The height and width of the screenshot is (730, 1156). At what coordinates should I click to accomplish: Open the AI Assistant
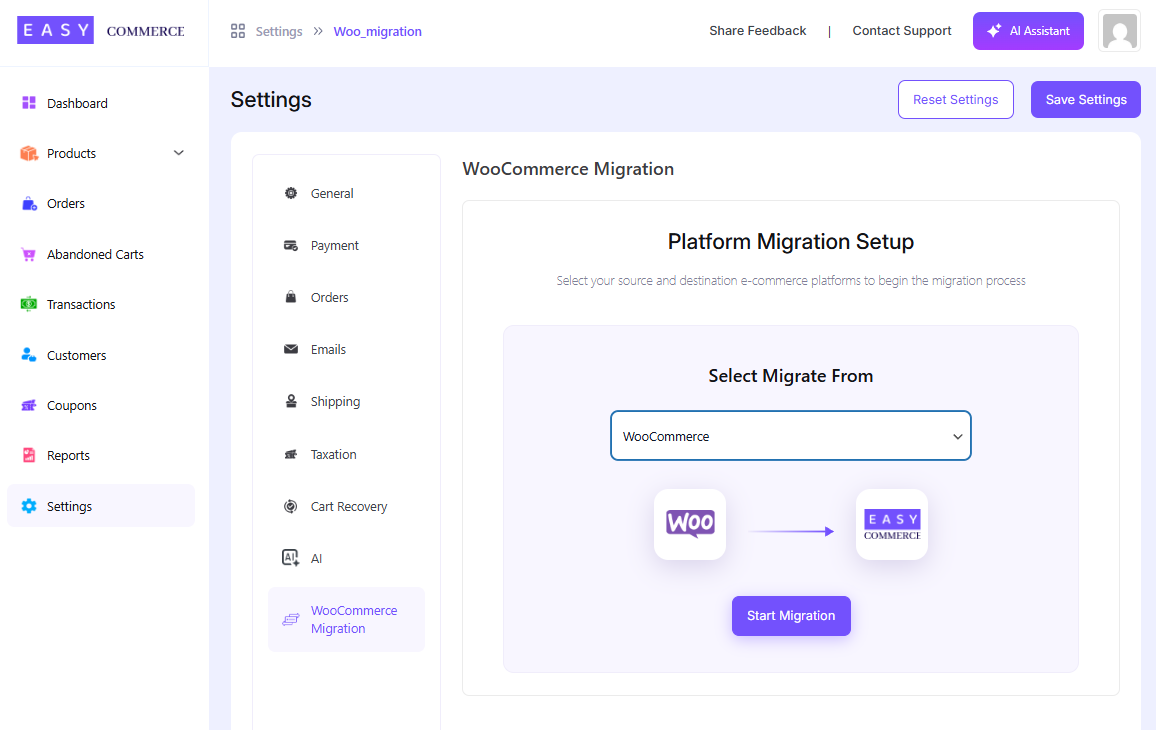click(x=1027, y=31)
